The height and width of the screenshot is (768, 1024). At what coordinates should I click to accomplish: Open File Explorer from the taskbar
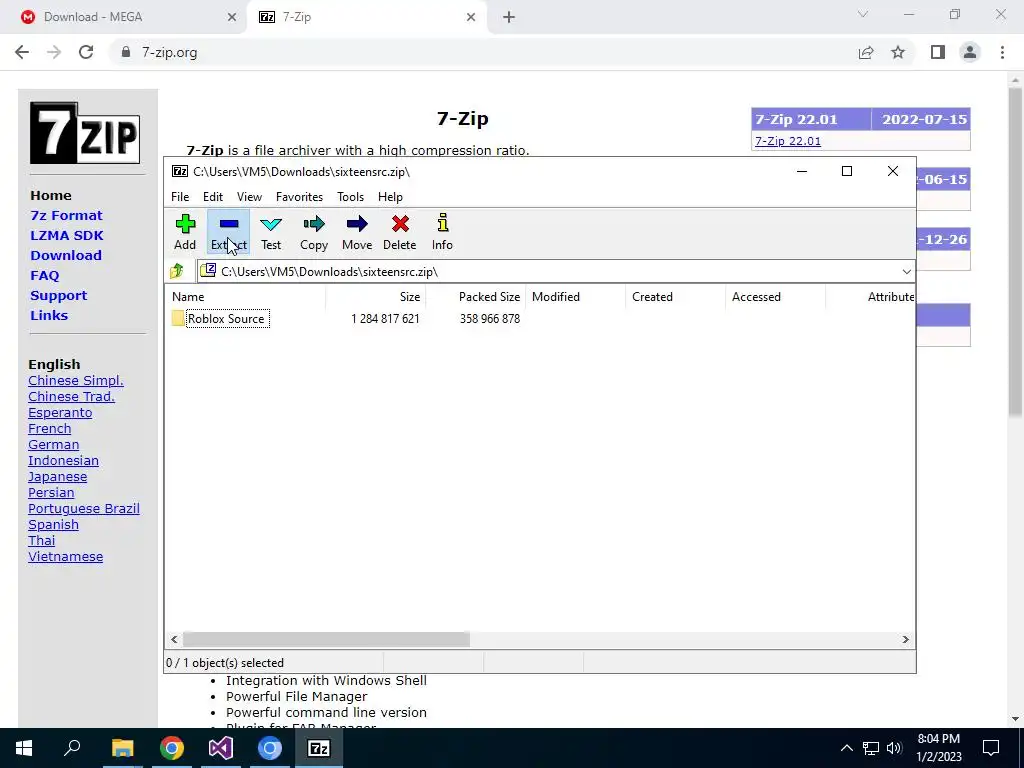[x=122, y=748]
